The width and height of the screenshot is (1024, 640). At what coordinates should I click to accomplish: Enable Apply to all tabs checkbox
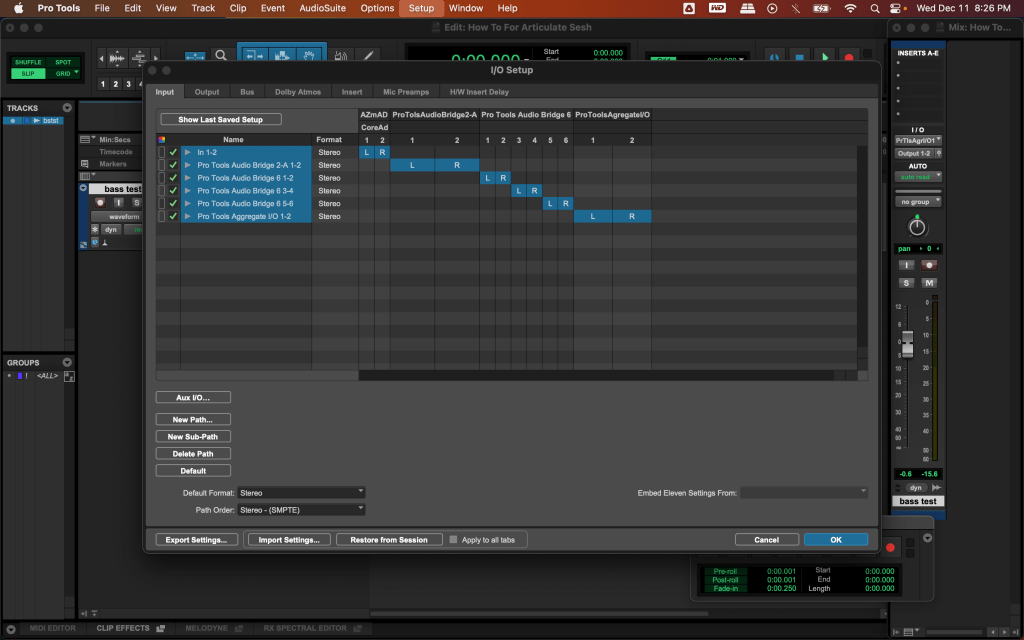click(x=453, y=539)
